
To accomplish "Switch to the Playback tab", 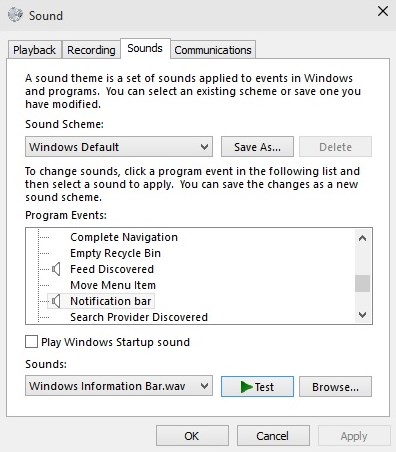I will (x=34, y=50).
